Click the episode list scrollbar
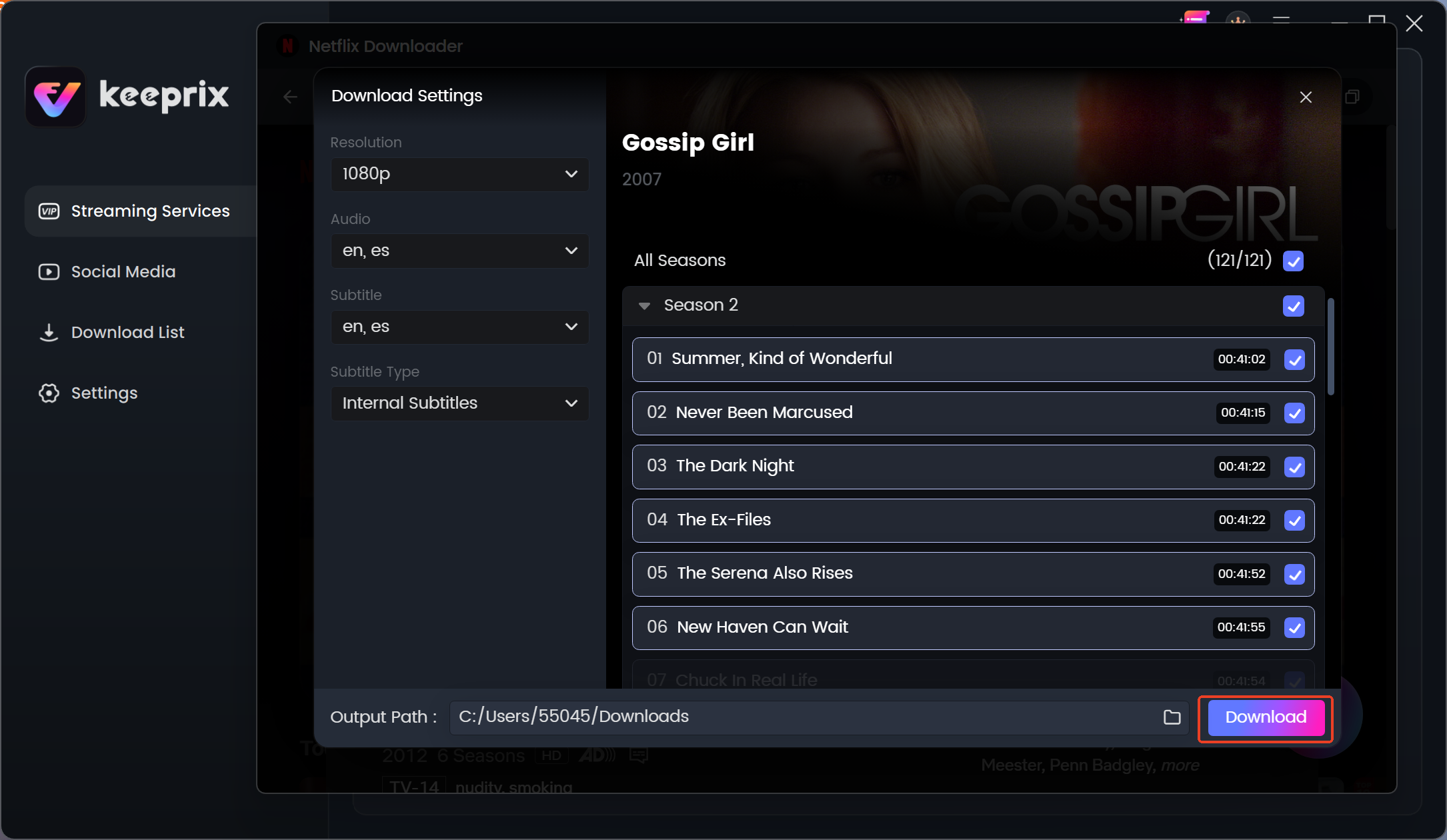This screenshot has width=1447, height=840. point(1331,347)
